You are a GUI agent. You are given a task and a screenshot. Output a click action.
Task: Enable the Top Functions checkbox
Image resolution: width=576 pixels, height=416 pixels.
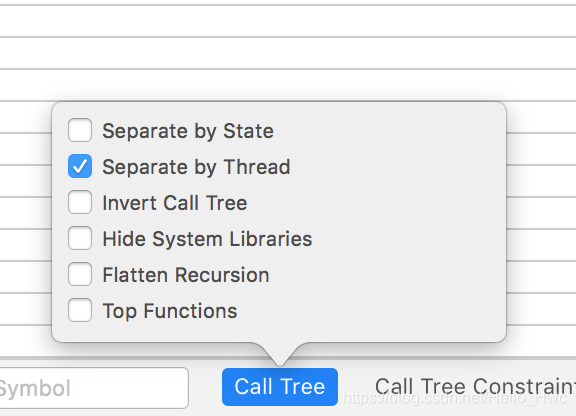click(x=80, y=310)
